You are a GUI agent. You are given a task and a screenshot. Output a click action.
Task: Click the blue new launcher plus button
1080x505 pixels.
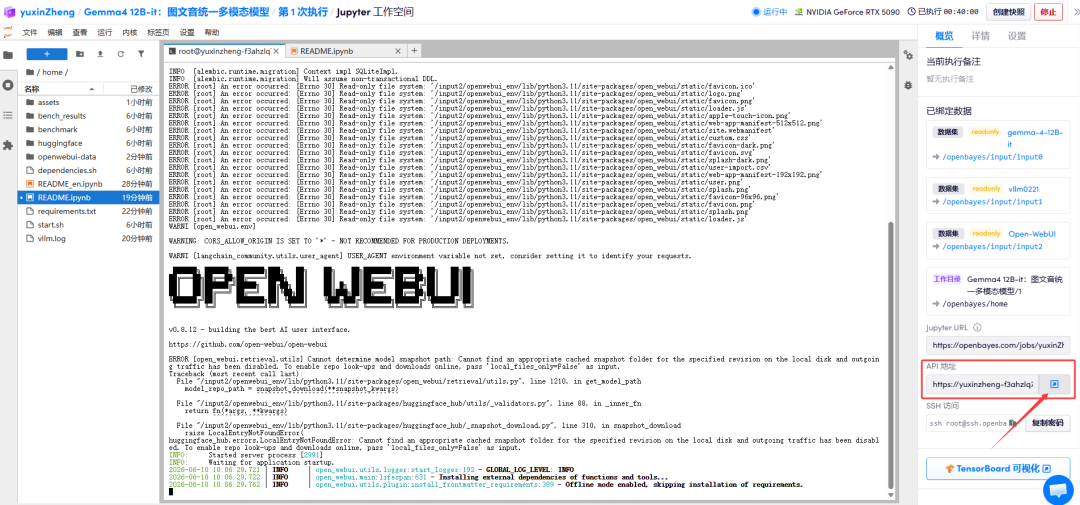click(x=47, y=54)
